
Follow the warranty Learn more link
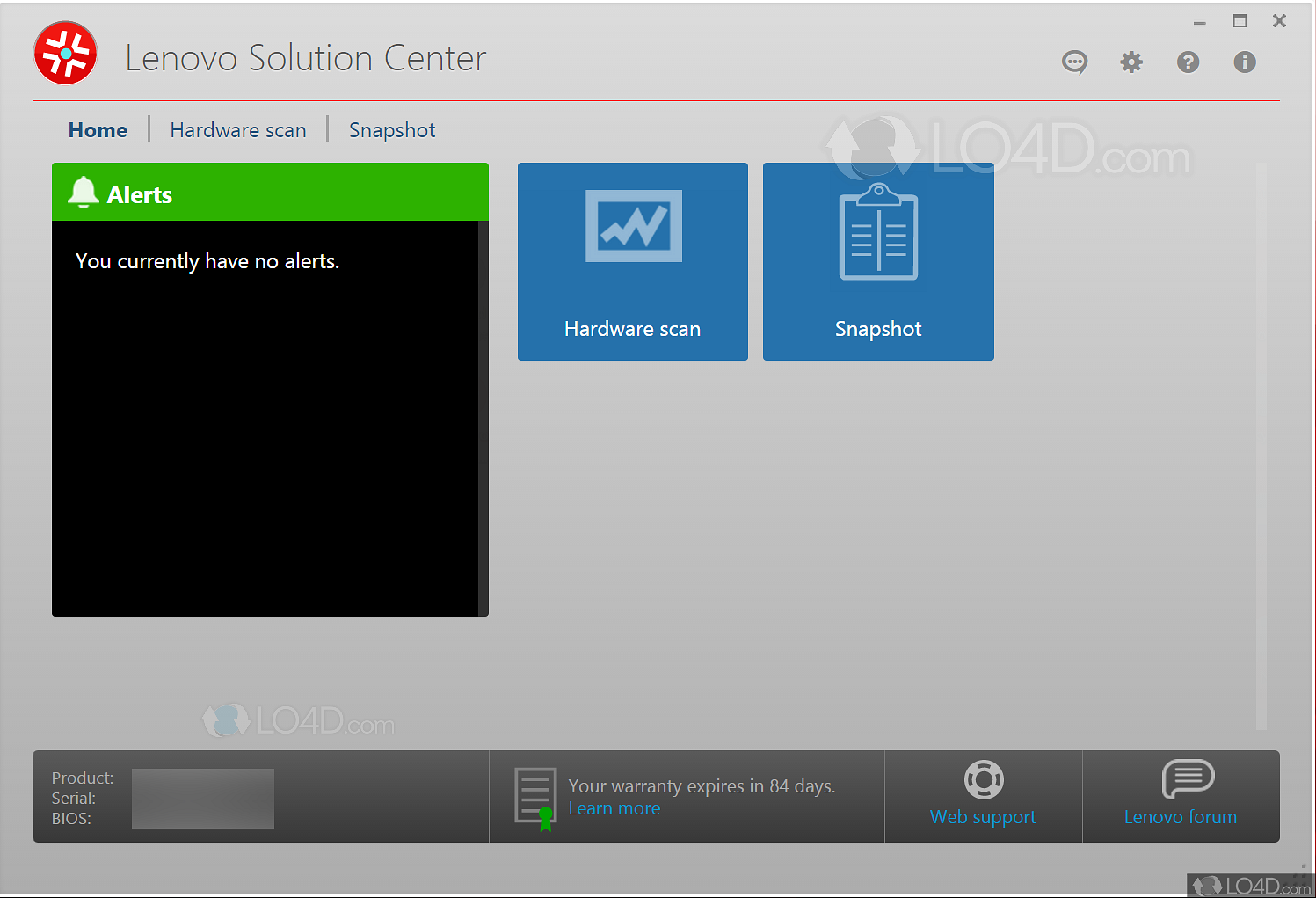pyautogui.click(x=614, y=808)
